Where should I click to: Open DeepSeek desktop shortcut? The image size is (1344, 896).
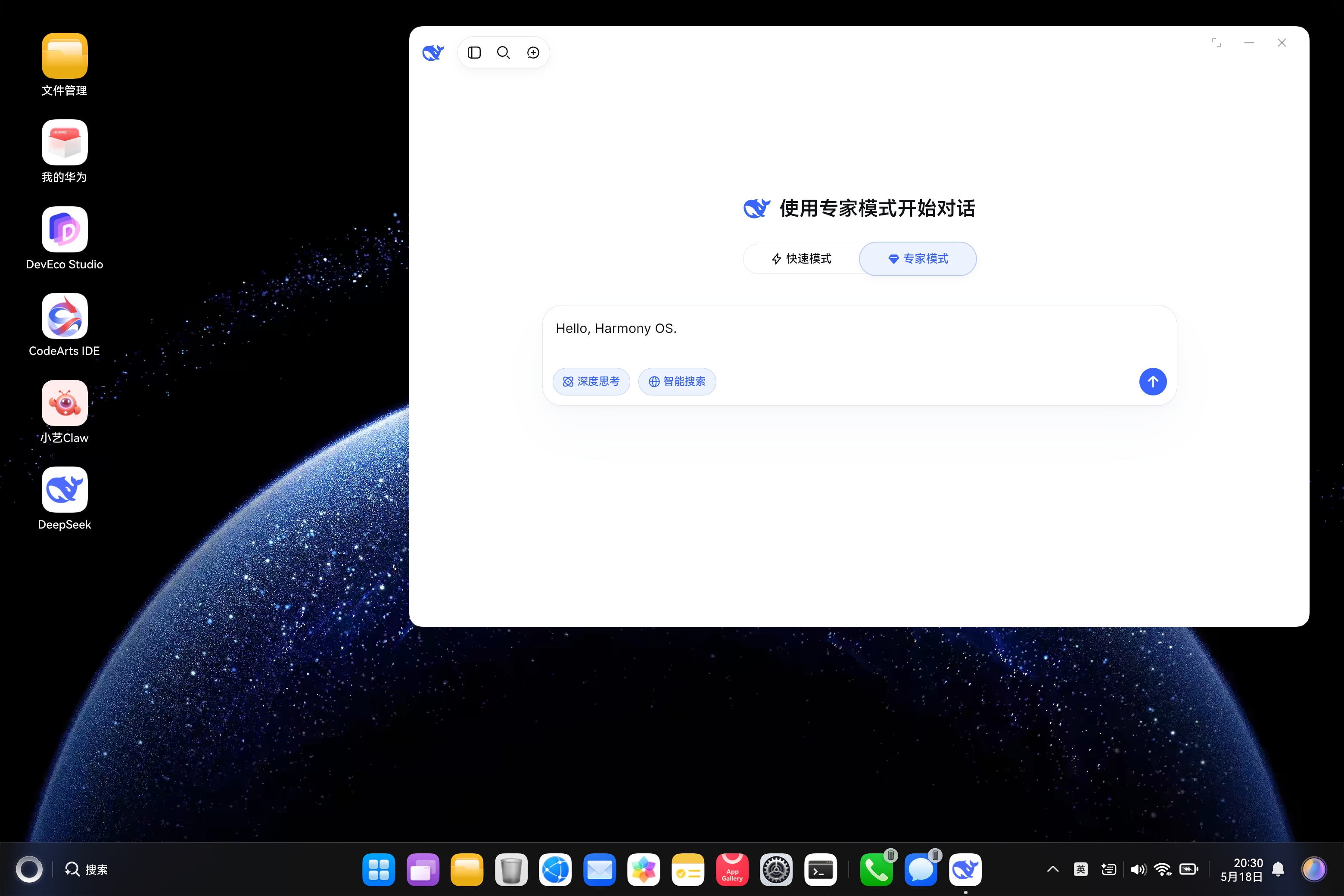click(x=65, y=499)
